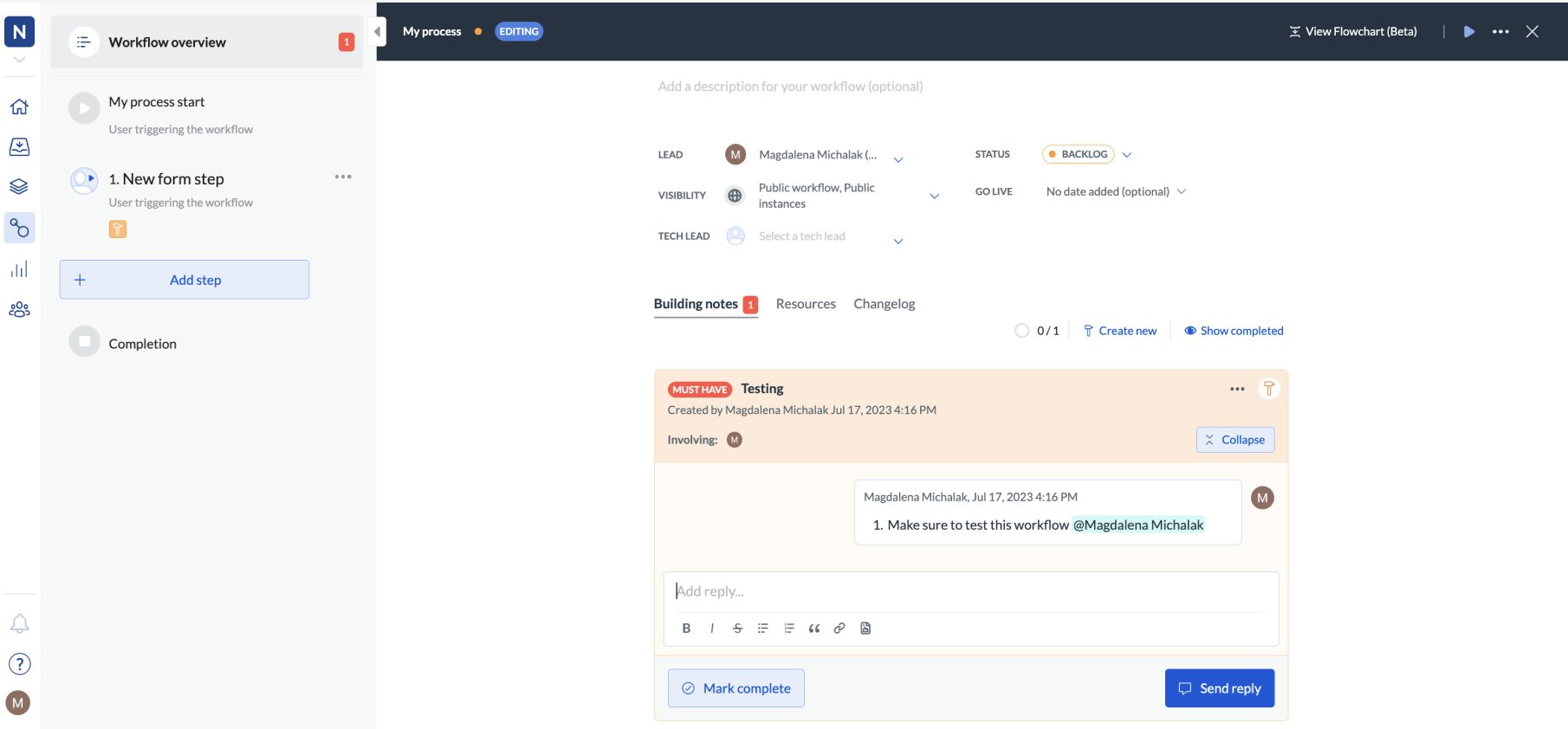1568x729 pixels.
Task: Click the My process workflow title
Action: tap(431, 31)
